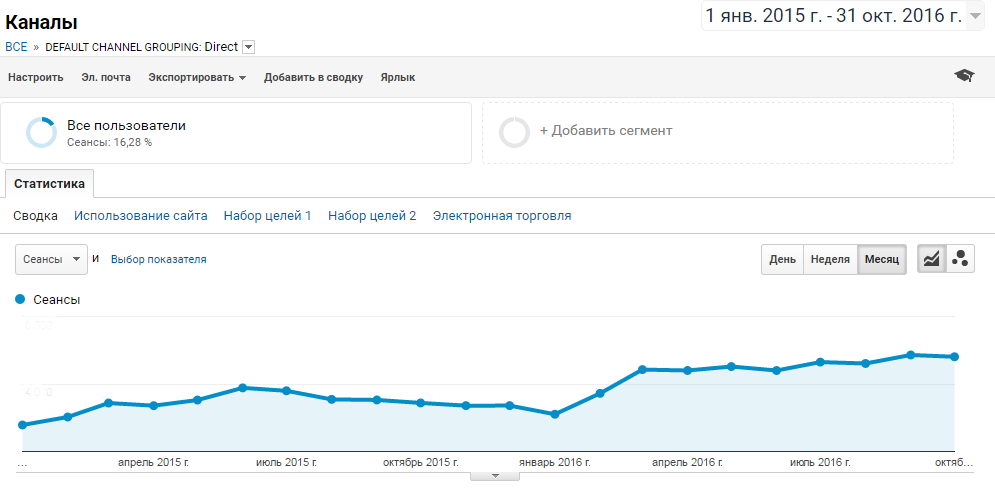
Task: Click the Выбор показателя link
Action: pyautogui.click(x=158, y=259)
